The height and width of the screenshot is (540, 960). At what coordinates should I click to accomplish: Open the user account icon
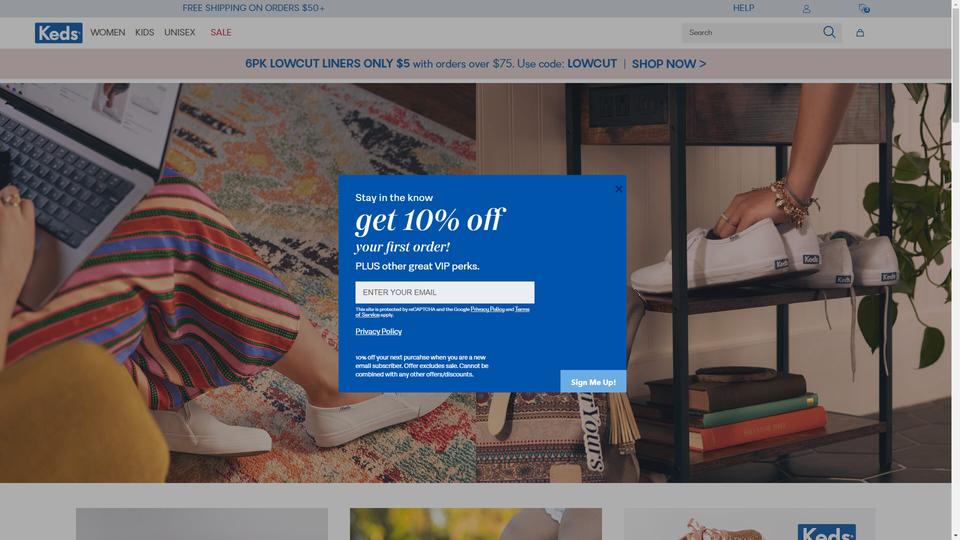(x=806, y=9)
